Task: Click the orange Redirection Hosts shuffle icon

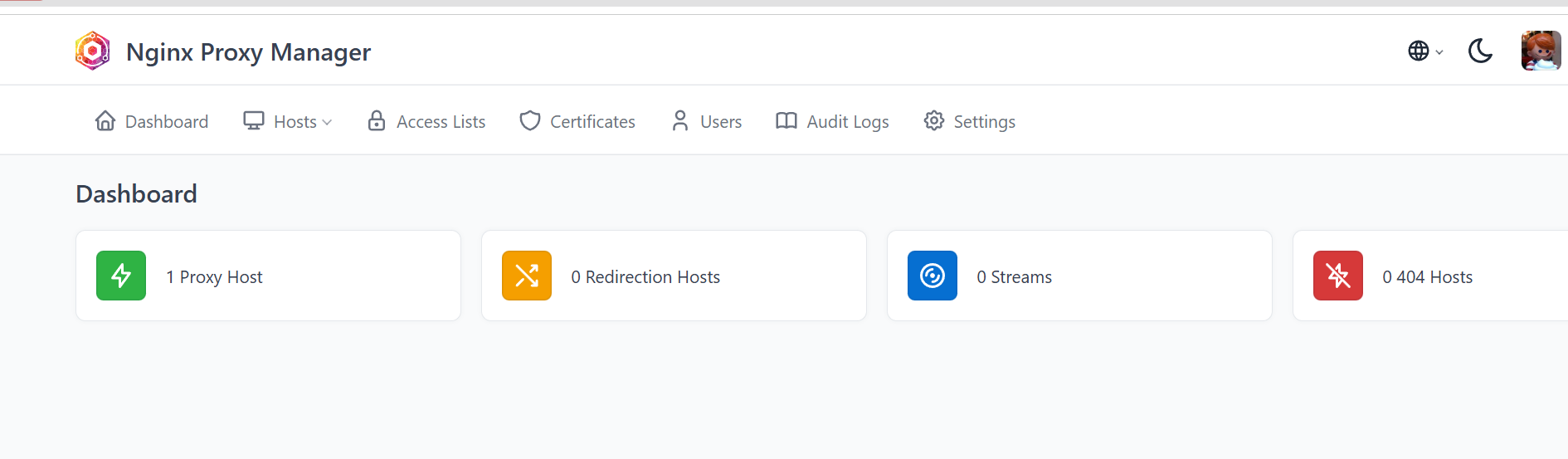Action: (527, 276)
